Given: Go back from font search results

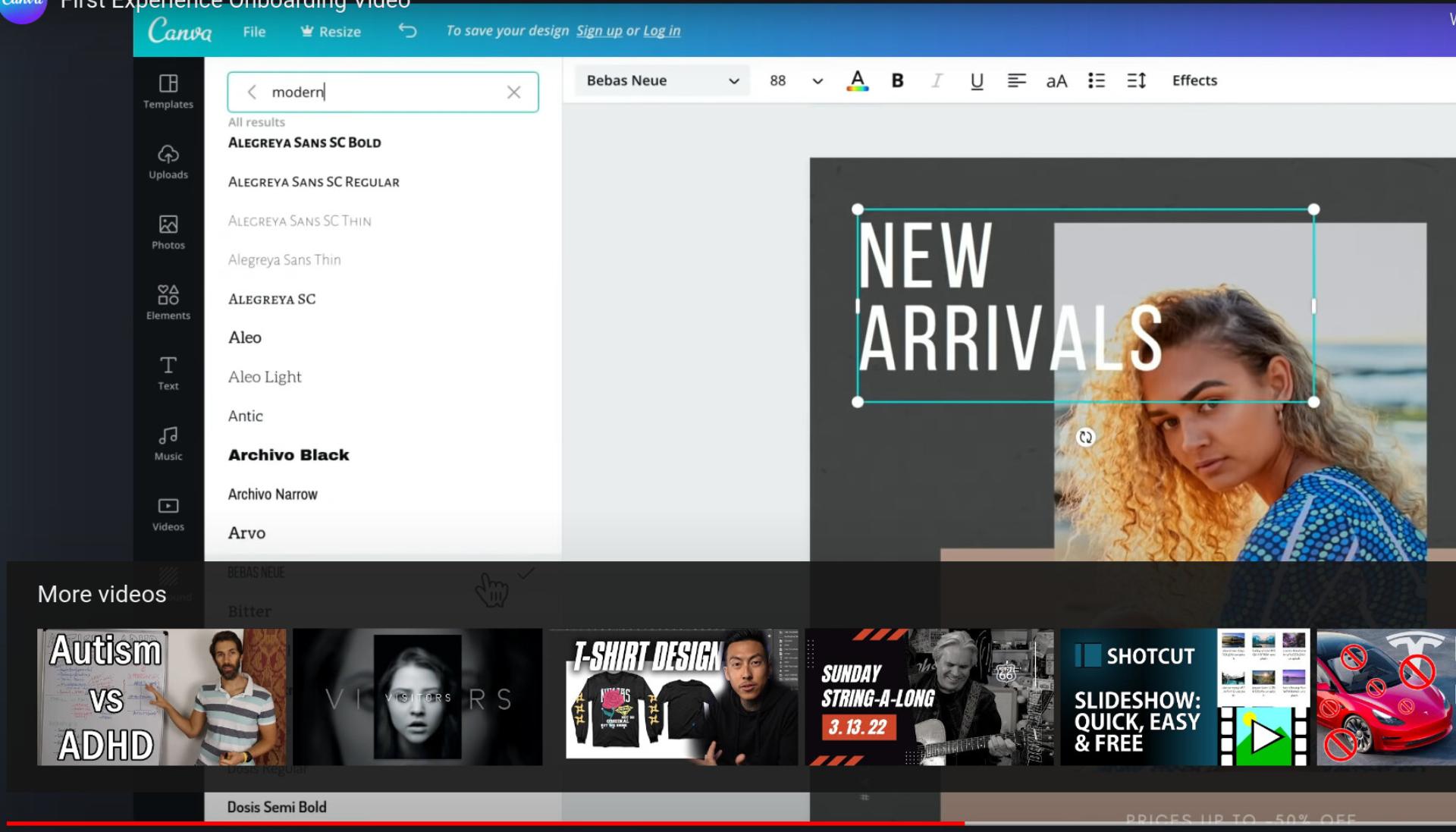Looking at the screenshot, I should click(x=252, y=93).
